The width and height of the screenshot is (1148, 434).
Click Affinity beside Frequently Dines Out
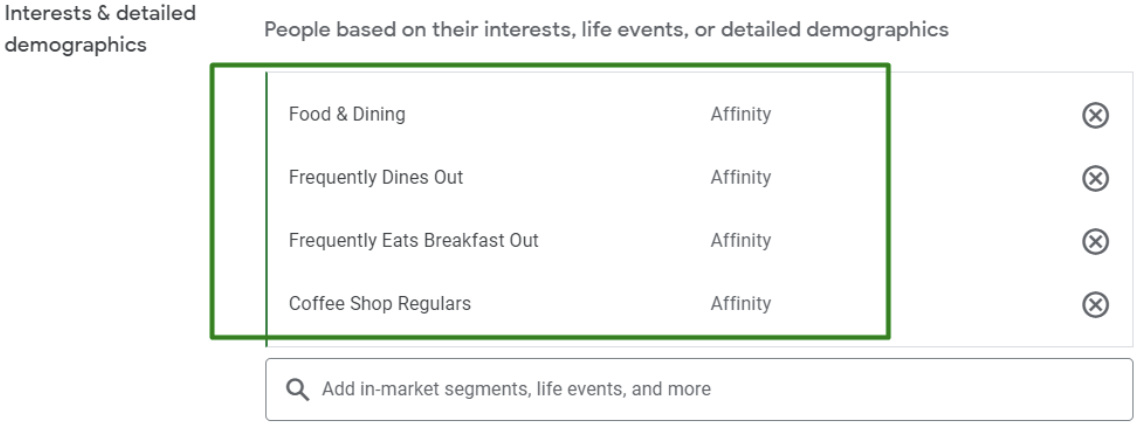pos(740,178)
